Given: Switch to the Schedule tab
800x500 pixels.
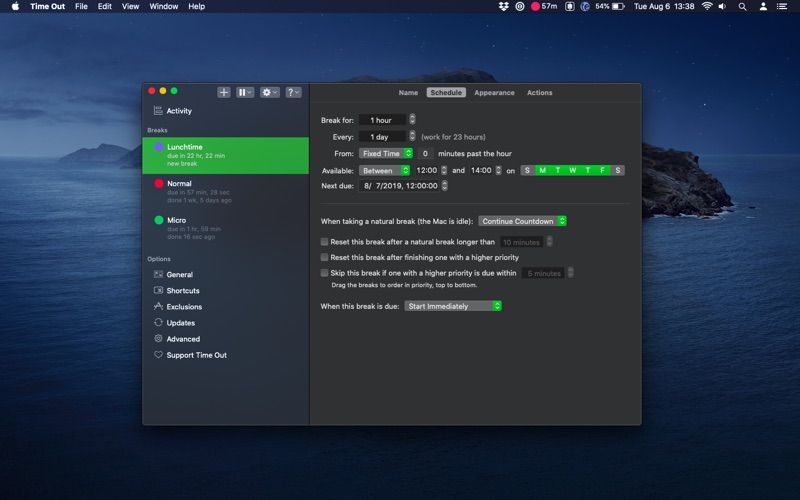Looking at the screenshot, I should 446,92.
